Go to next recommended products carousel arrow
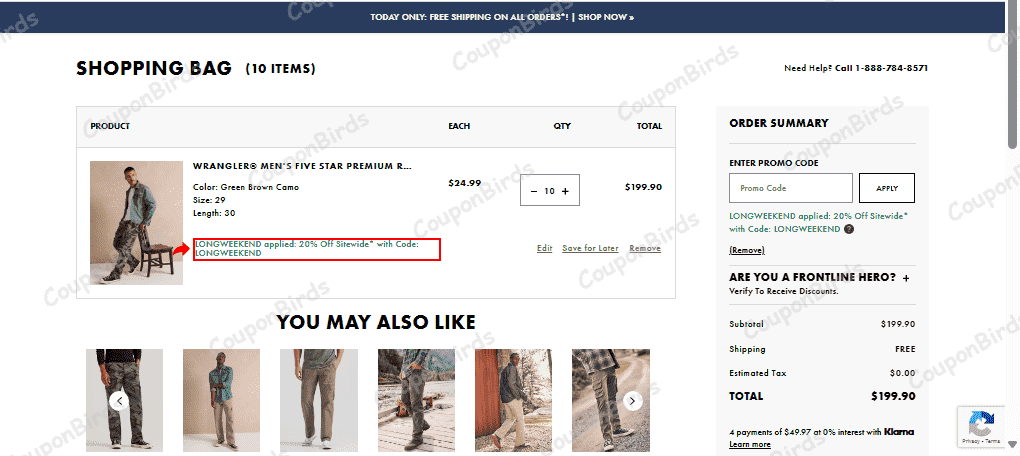 [633, 401]
